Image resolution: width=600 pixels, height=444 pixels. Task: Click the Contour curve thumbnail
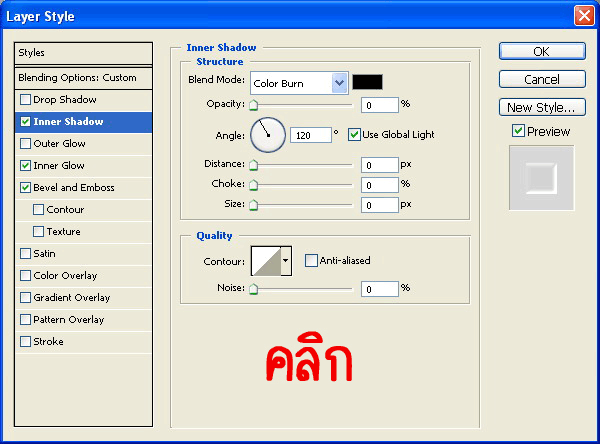265,261
